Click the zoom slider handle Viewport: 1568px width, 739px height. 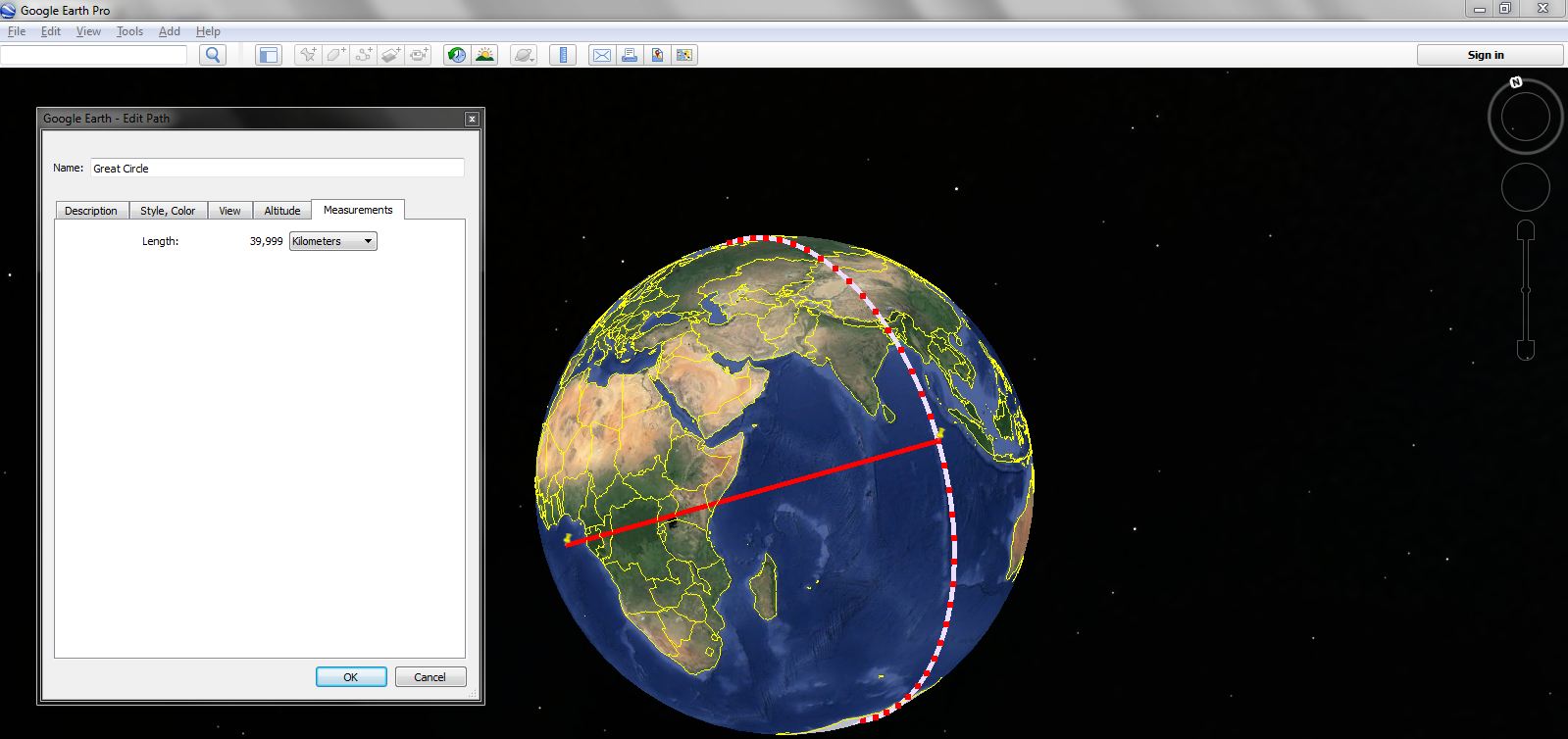tap(1526, 290)
